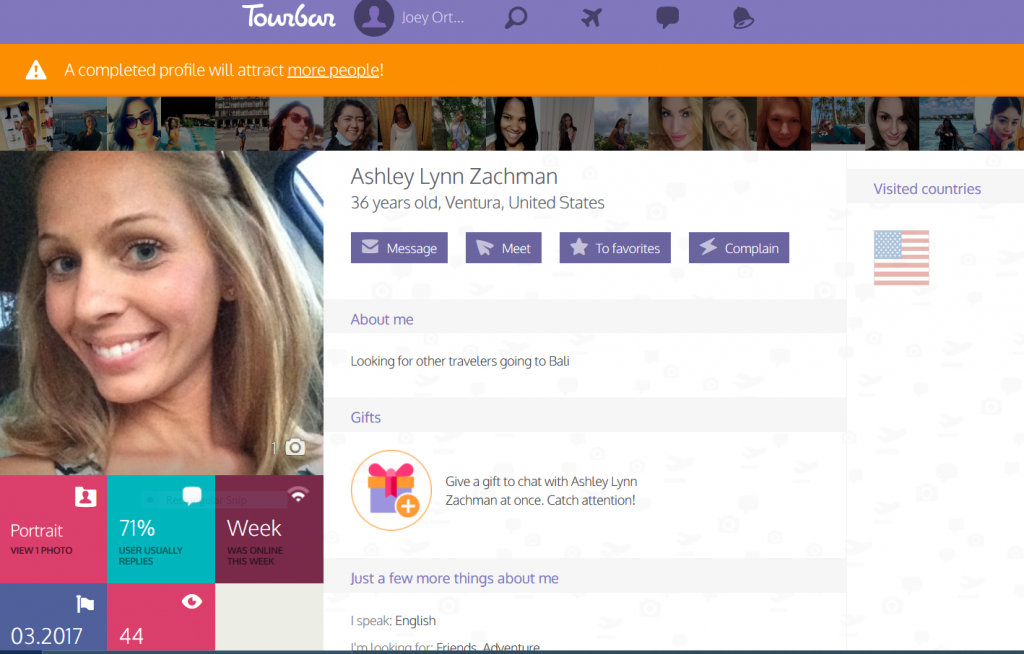Click the Tourbar logo

(289, 17)
